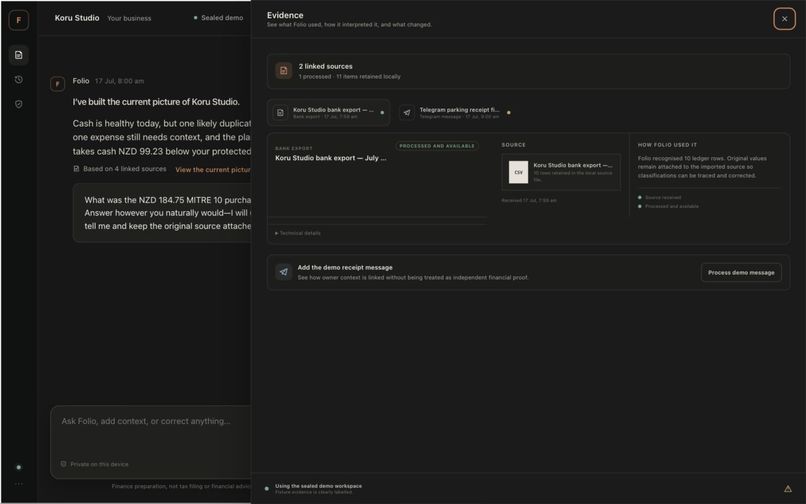Select the Koru Studio bank export source tab
Viewport: 806px width, 504px height.
[328, 113]
